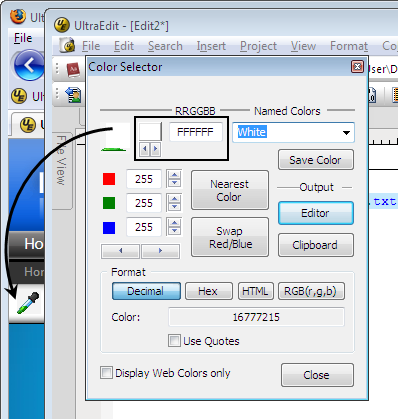Check Display Web Colors only

pyautogui.click(x=106, y=372)
